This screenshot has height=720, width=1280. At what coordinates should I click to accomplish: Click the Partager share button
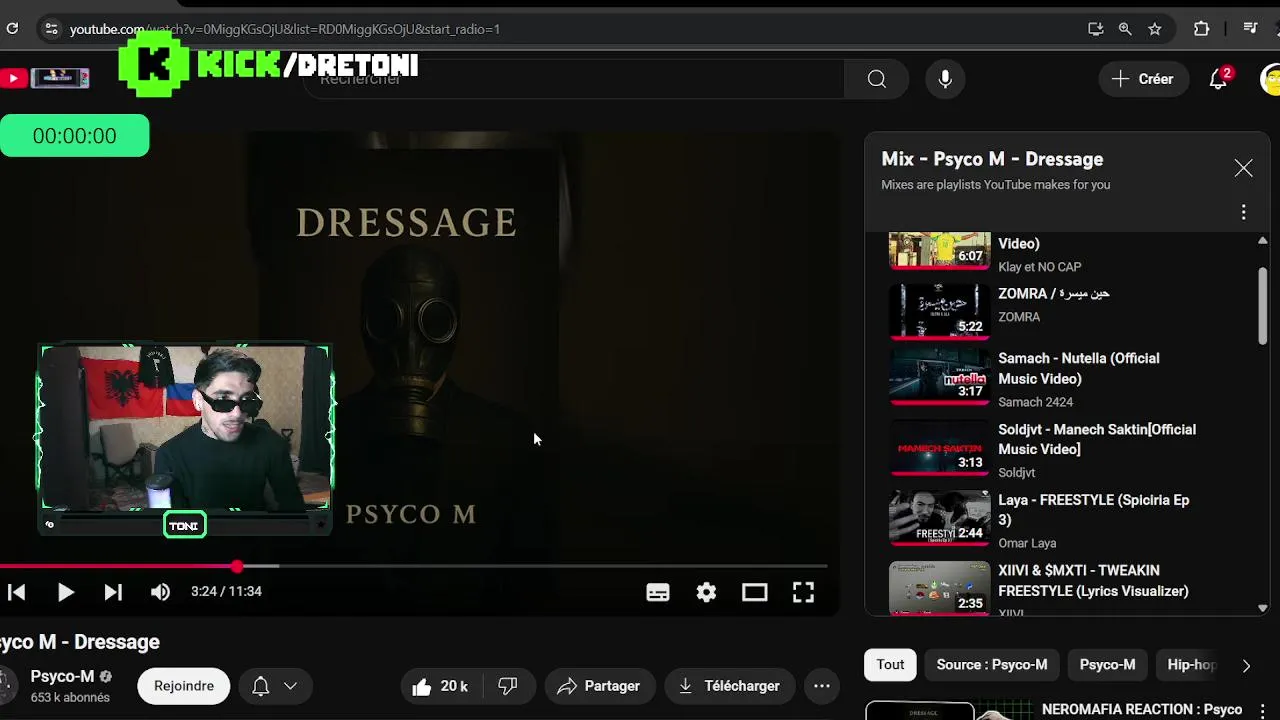(x=599, y=686)
